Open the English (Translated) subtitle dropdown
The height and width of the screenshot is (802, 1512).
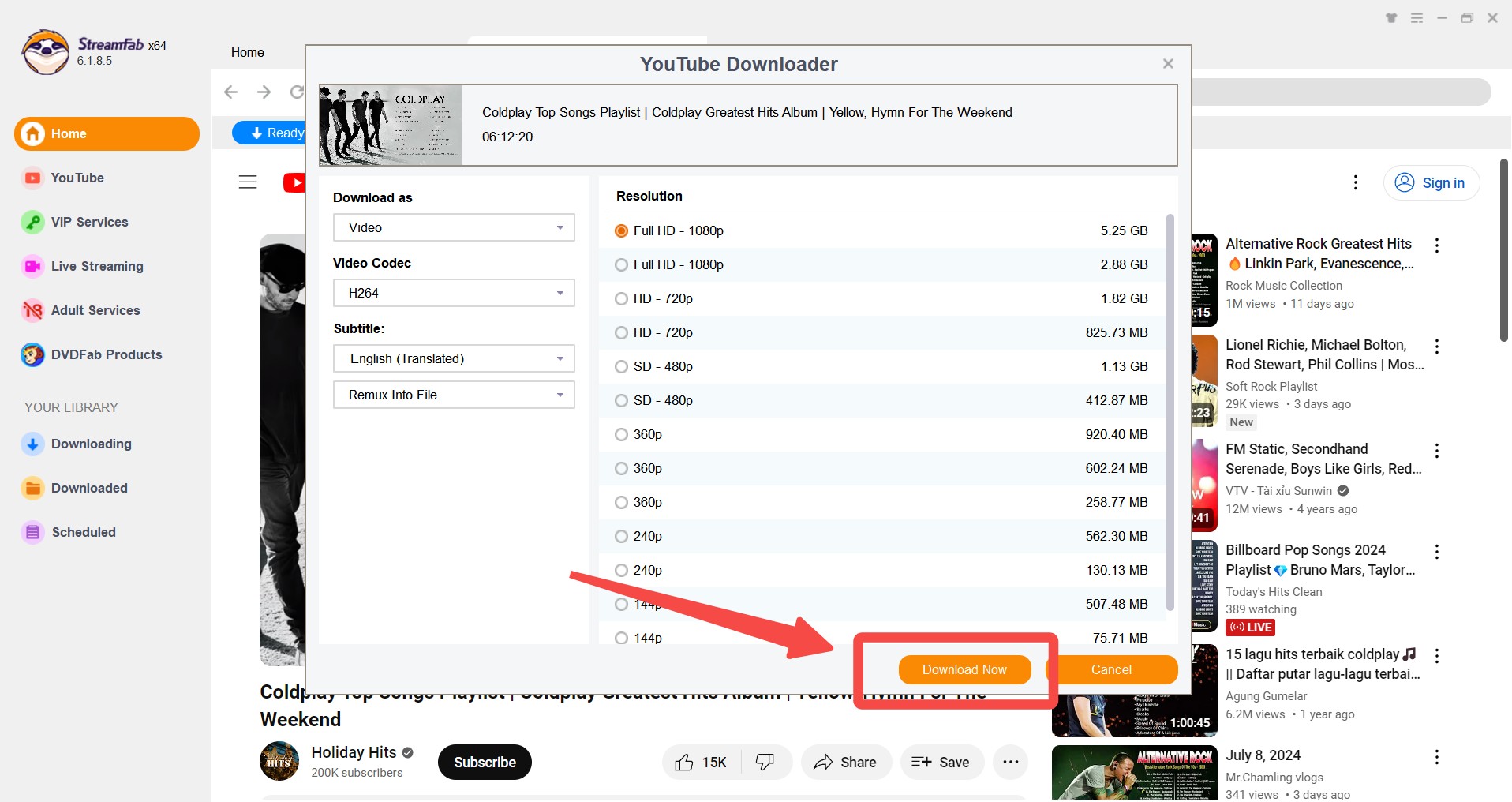click(x=454, y=358)
